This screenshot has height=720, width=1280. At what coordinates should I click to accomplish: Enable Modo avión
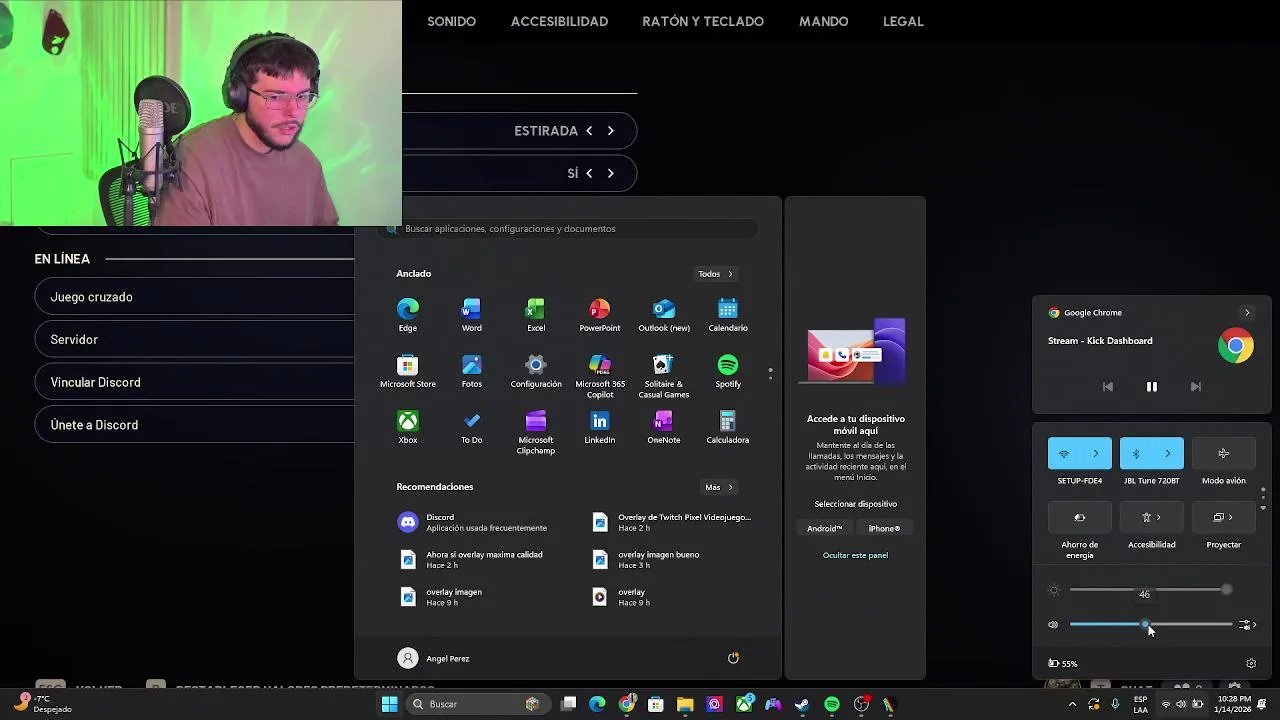1223,454
